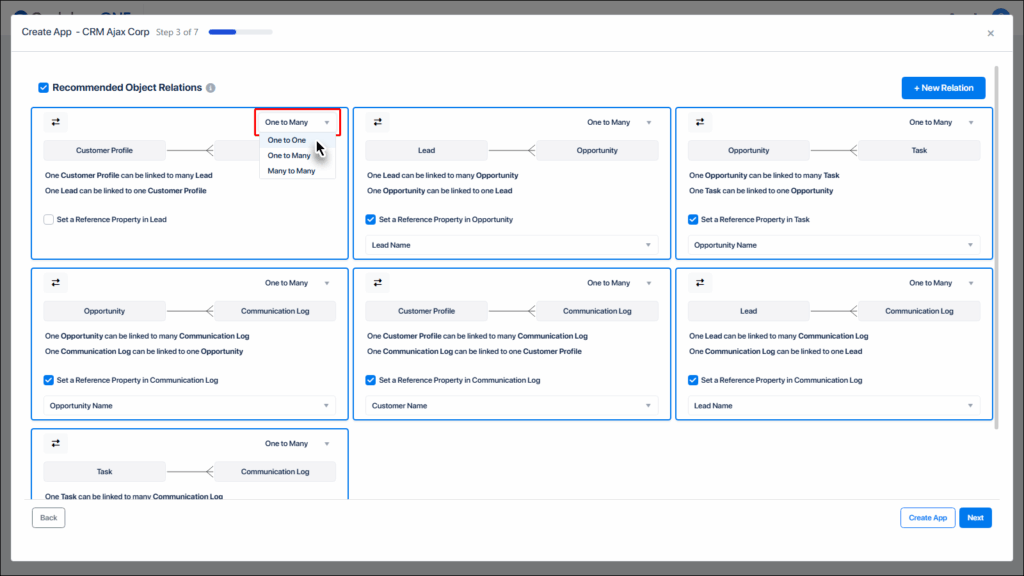1024x576 pixels.
Task: Click 'Create App - CRM Ajax Corp' title
Action: [86, 32]
